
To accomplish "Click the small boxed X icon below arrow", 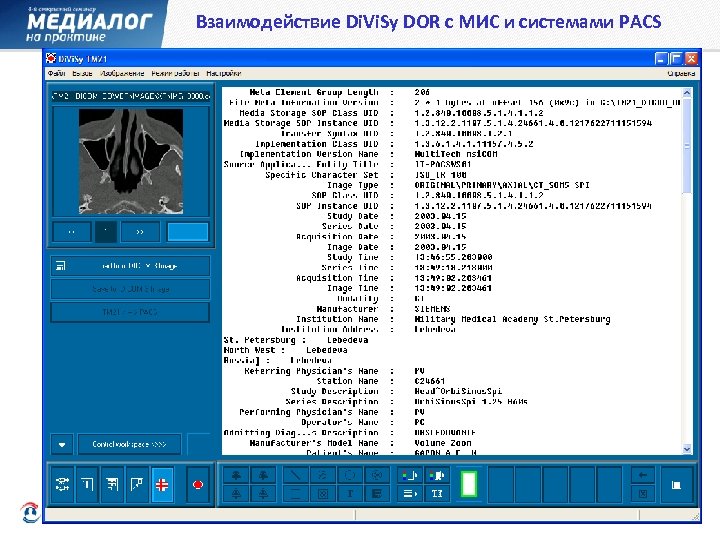I will coord(643,494).
